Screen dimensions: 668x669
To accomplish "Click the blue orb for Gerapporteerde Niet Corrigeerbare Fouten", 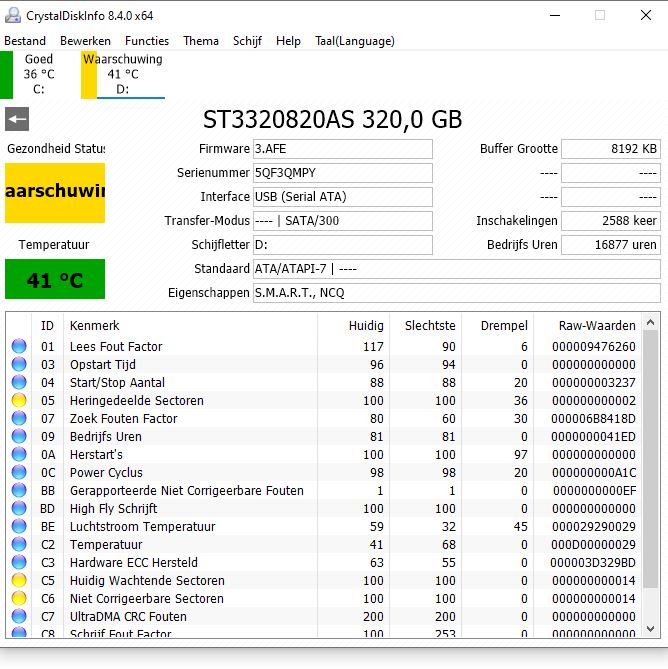I will pyautogui.click(x=19, y=490).
